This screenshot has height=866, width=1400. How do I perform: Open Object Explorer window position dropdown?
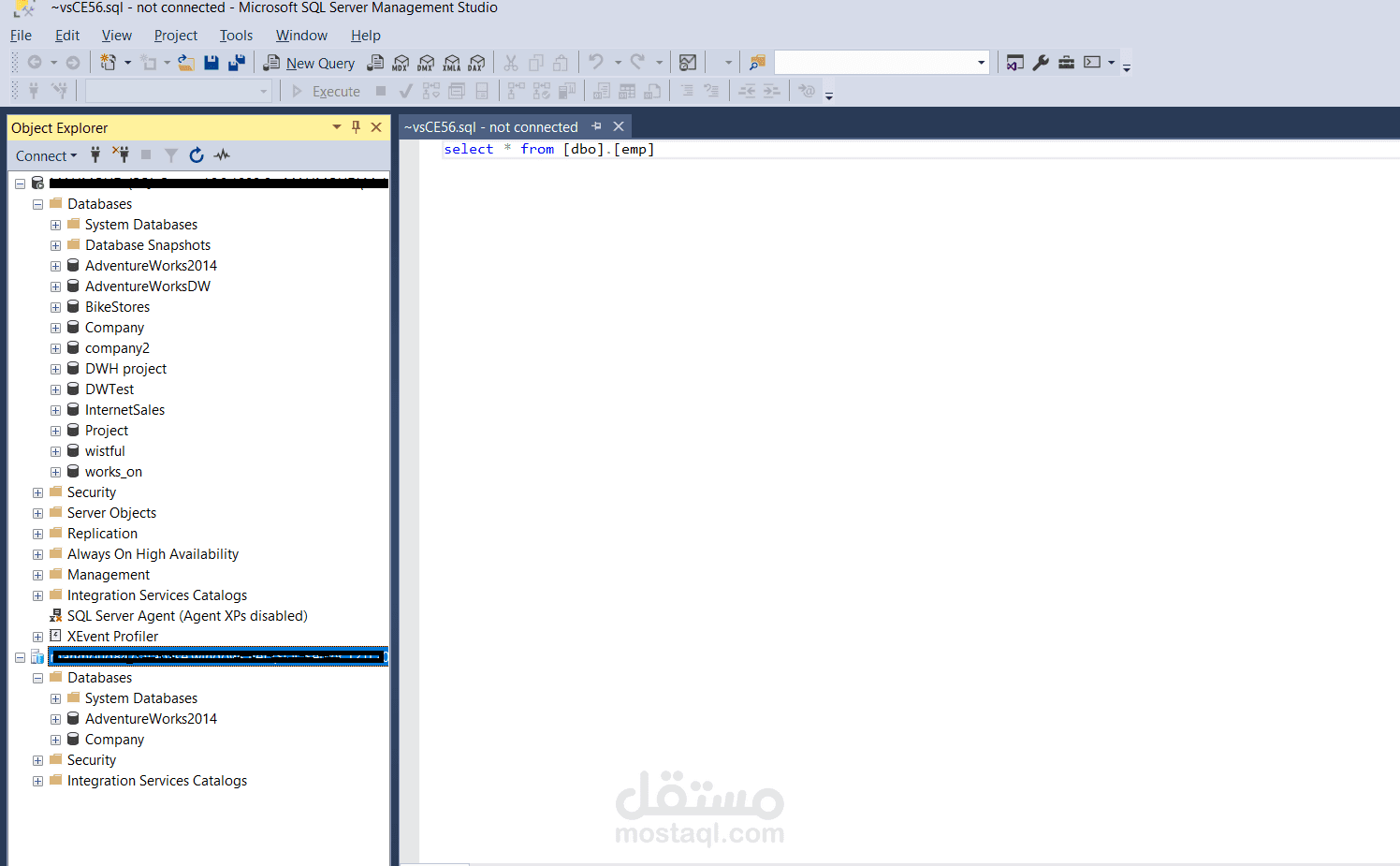pos(337,127)
